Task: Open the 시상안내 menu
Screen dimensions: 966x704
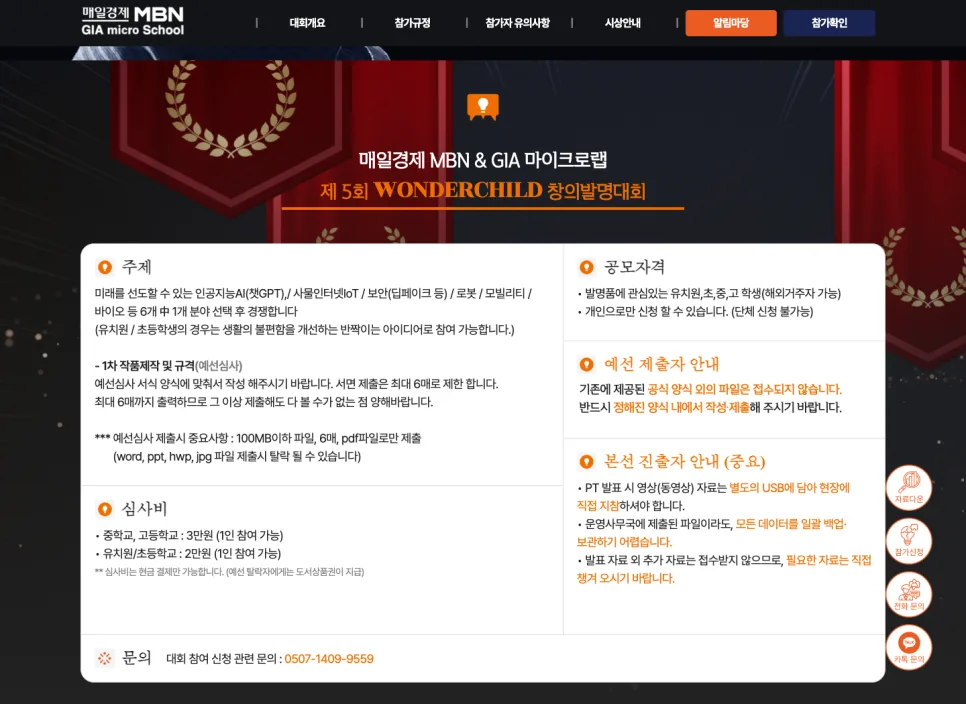Action: pyautogui.click(x=622, y=23)
